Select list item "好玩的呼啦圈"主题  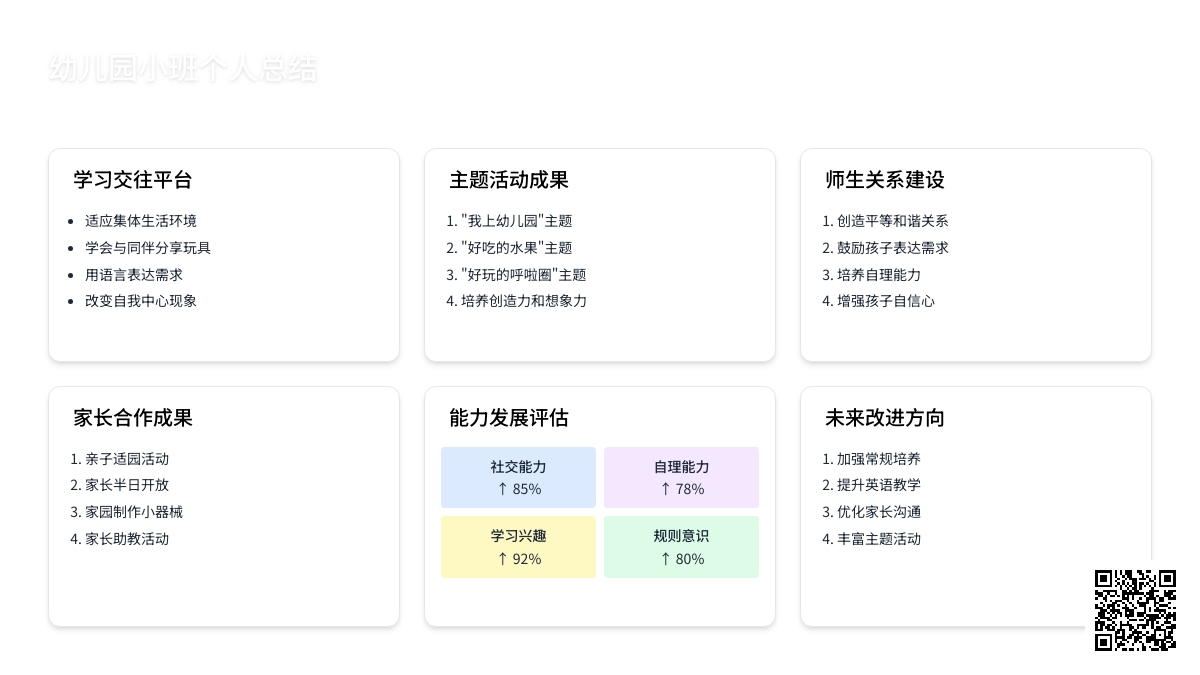pyautogui.click(x=524, y=275)
